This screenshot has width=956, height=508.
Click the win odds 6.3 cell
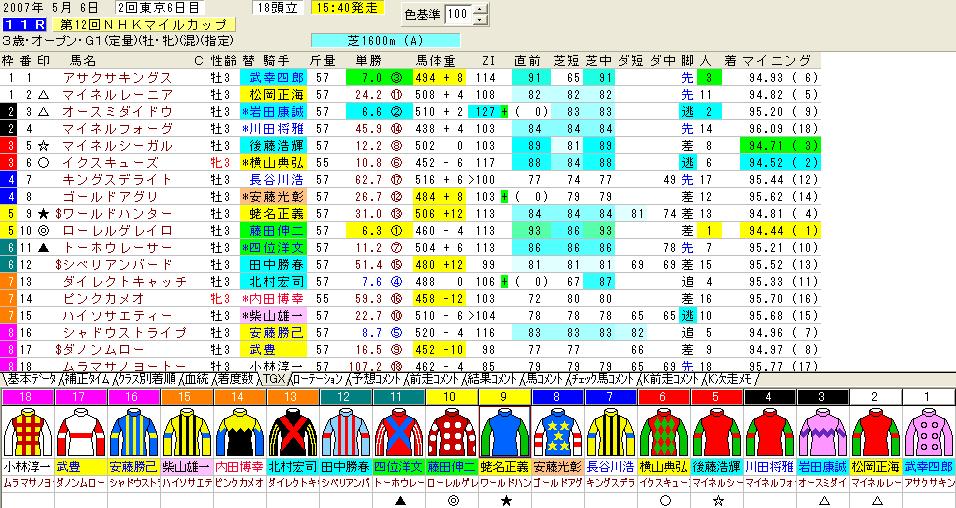pos(378,231)
